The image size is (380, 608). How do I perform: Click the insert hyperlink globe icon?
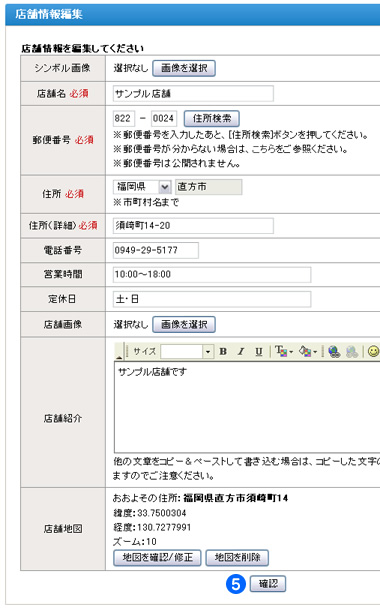tap(334, 351)
